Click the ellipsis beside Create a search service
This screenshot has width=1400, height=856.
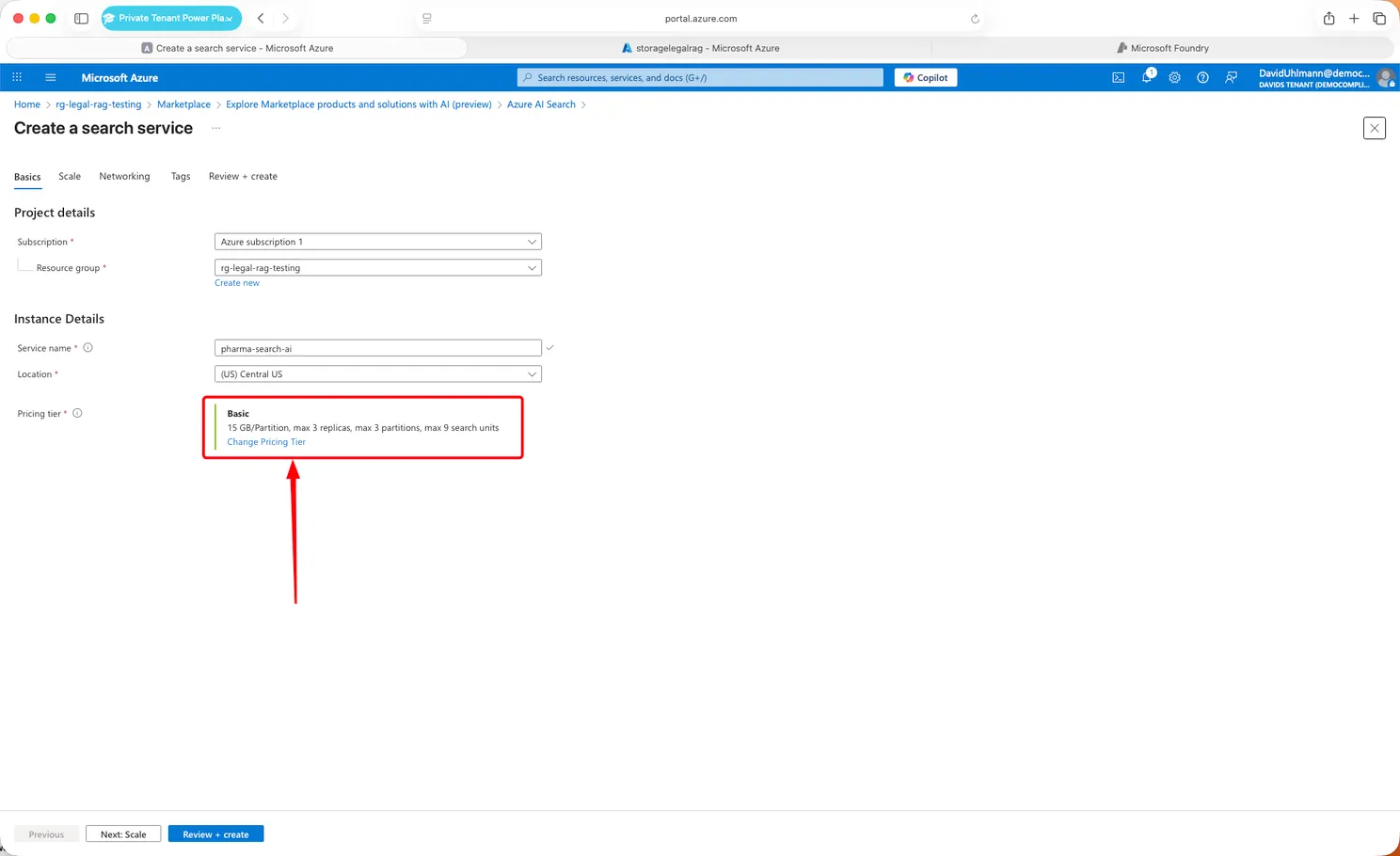point(215,128)
